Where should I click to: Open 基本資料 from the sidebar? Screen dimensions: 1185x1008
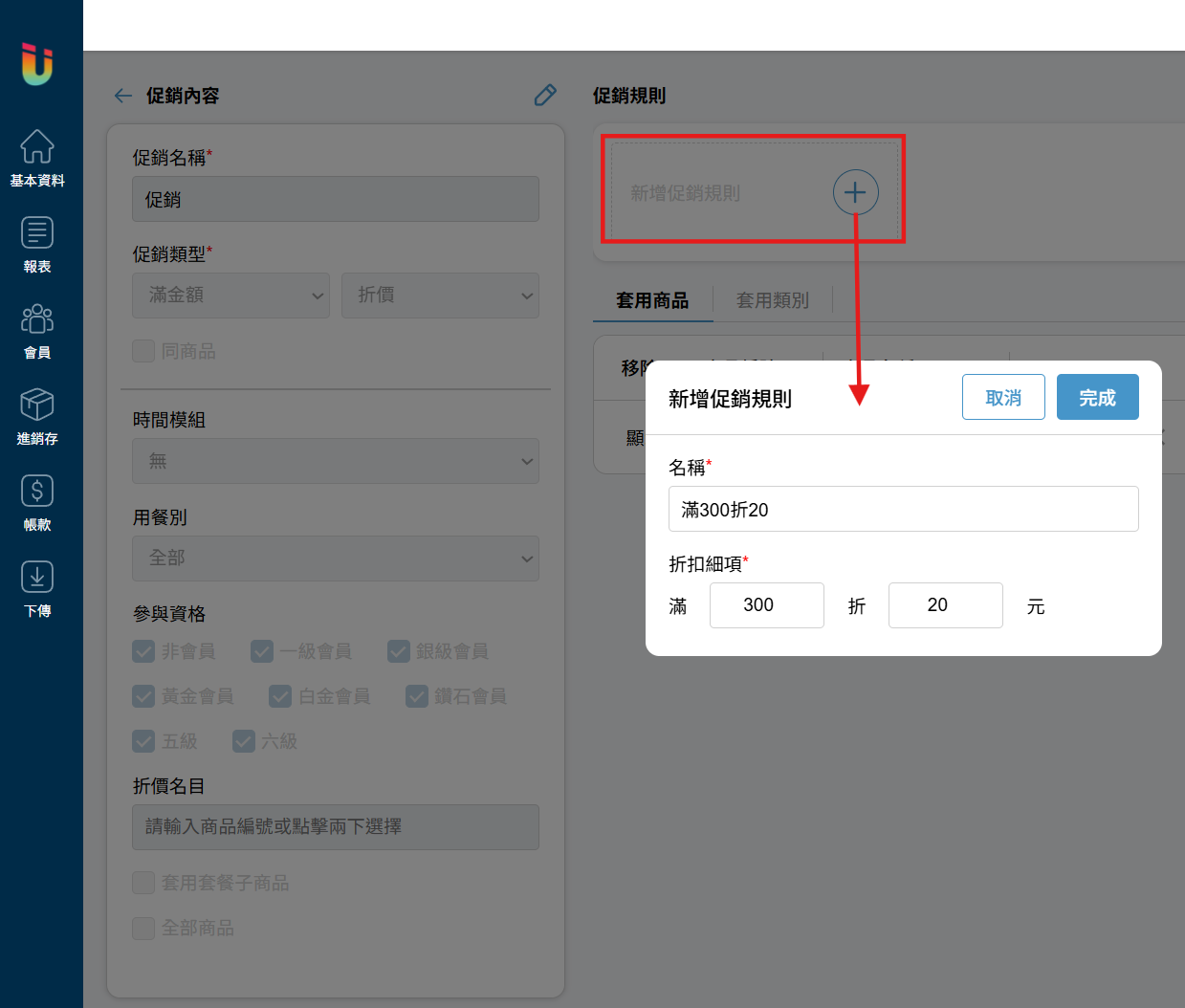tap(37, 159)
